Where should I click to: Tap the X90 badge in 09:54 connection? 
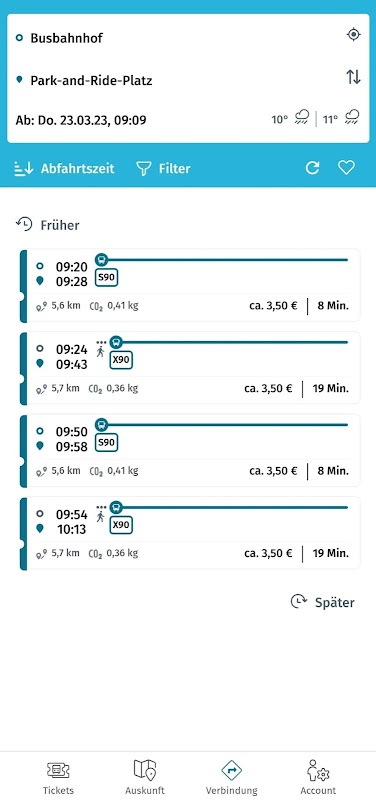click(121, 525)
